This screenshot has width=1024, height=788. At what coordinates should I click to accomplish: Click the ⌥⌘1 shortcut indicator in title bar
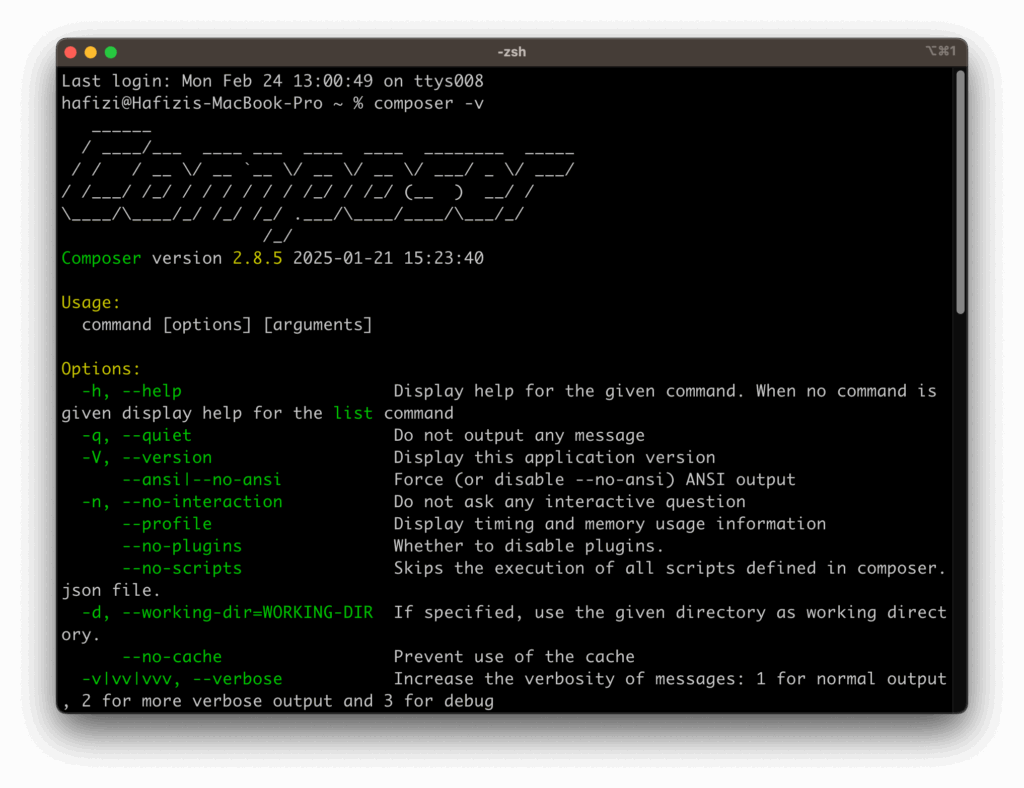[940, 51]
